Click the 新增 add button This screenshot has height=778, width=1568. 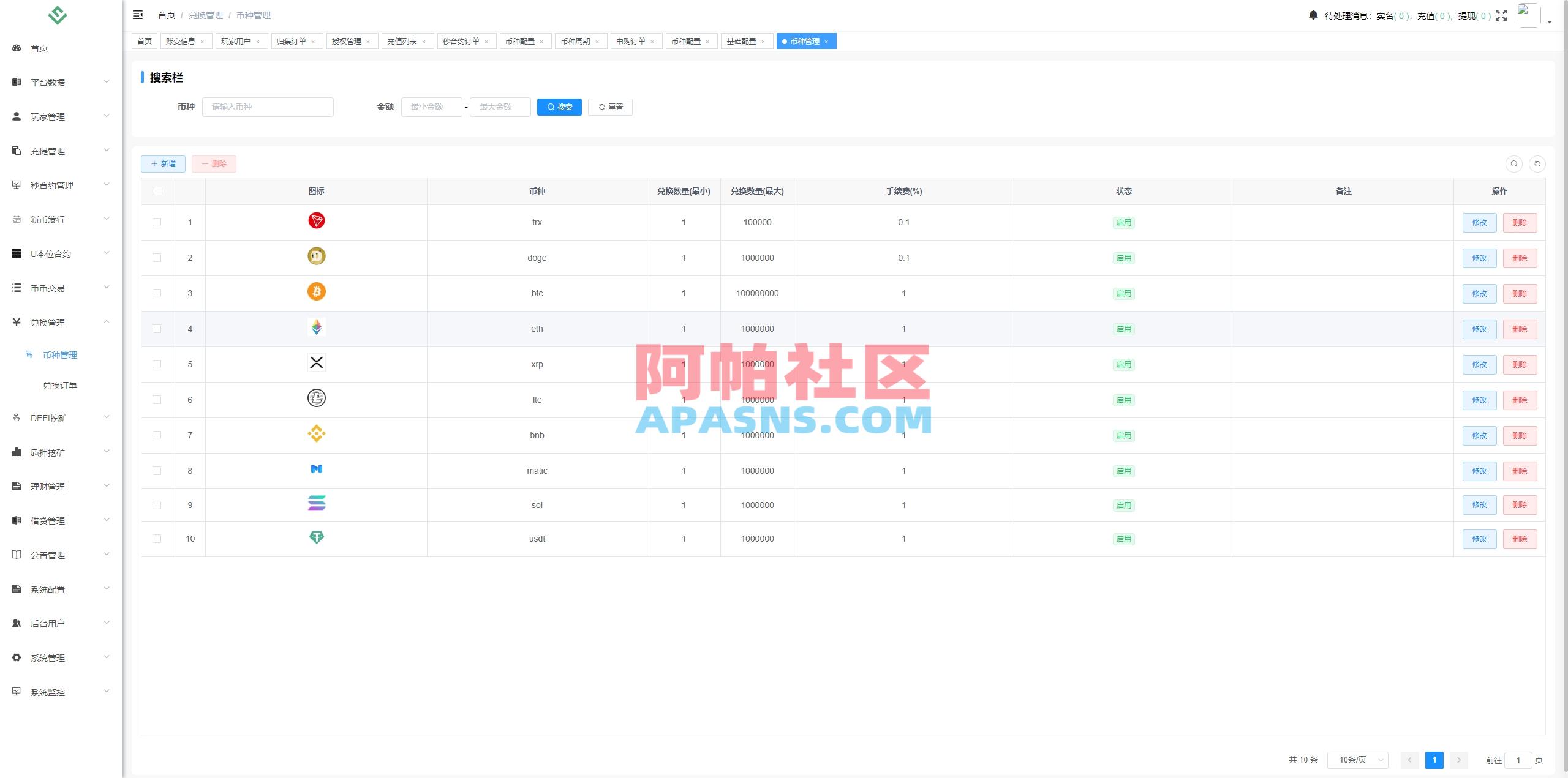click(x=163, y=163)
